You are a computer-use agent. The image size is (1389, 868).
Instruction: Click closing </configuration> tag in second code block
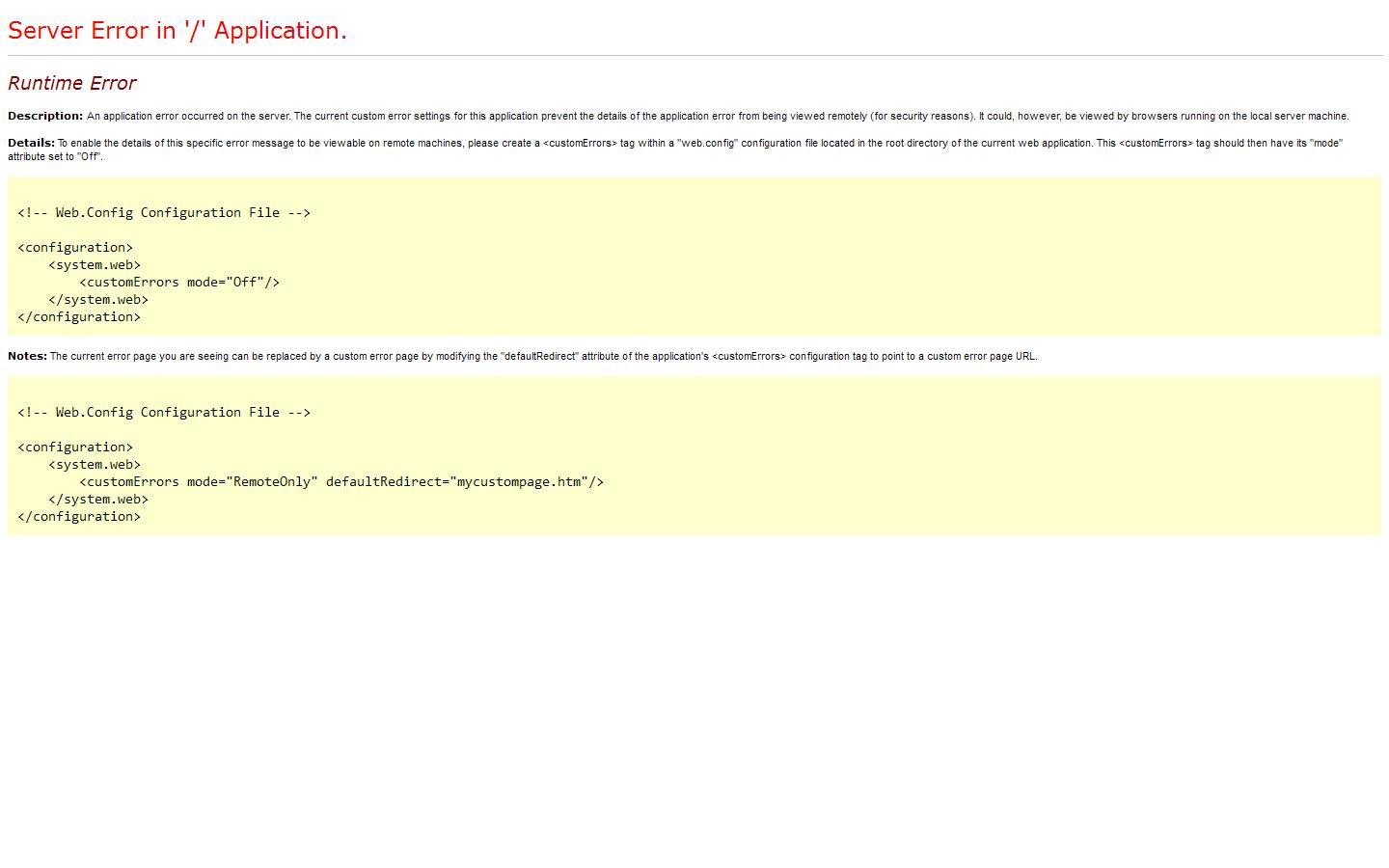point(79,517)
